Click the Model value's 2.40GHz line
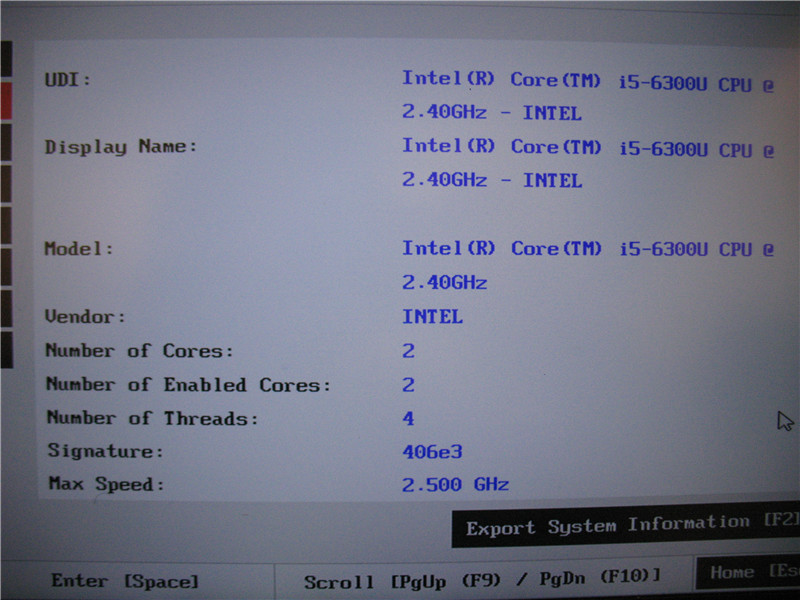This screenshot has width=800, height=600. 444,282
